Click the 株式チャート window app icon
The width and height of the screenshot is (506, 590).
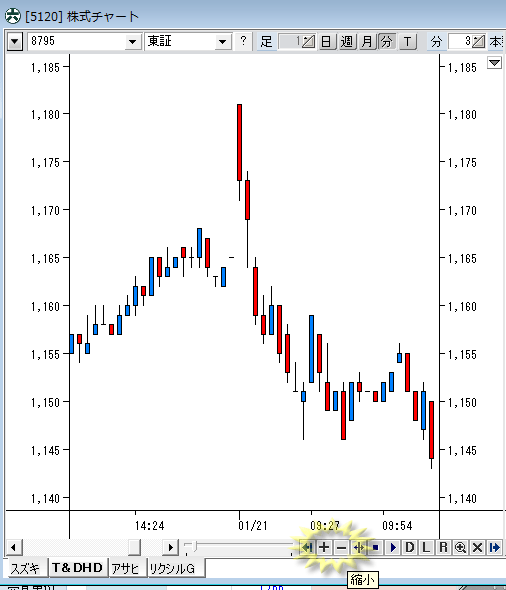pos(12,16)
